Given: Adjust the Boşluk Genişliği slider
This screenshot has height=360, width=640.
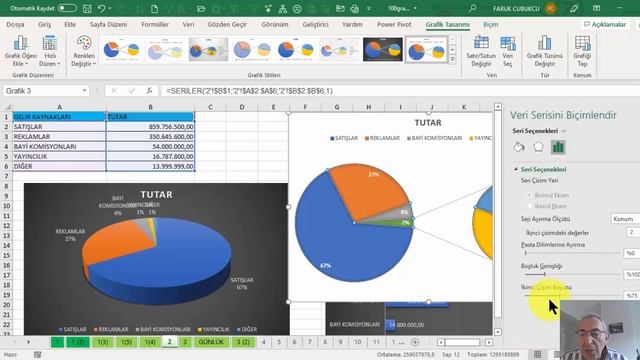Looking at the screenshot, I should (545, 274).
